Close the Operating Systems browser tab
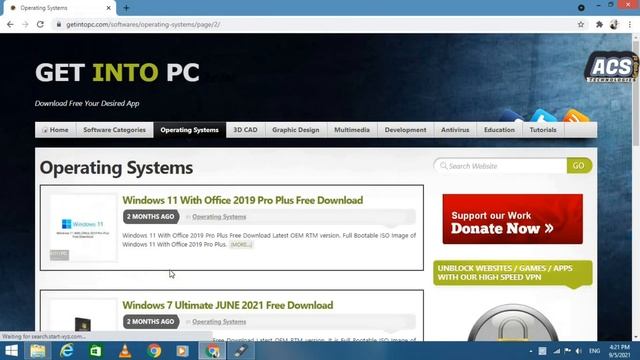 [x=109, y=8]
